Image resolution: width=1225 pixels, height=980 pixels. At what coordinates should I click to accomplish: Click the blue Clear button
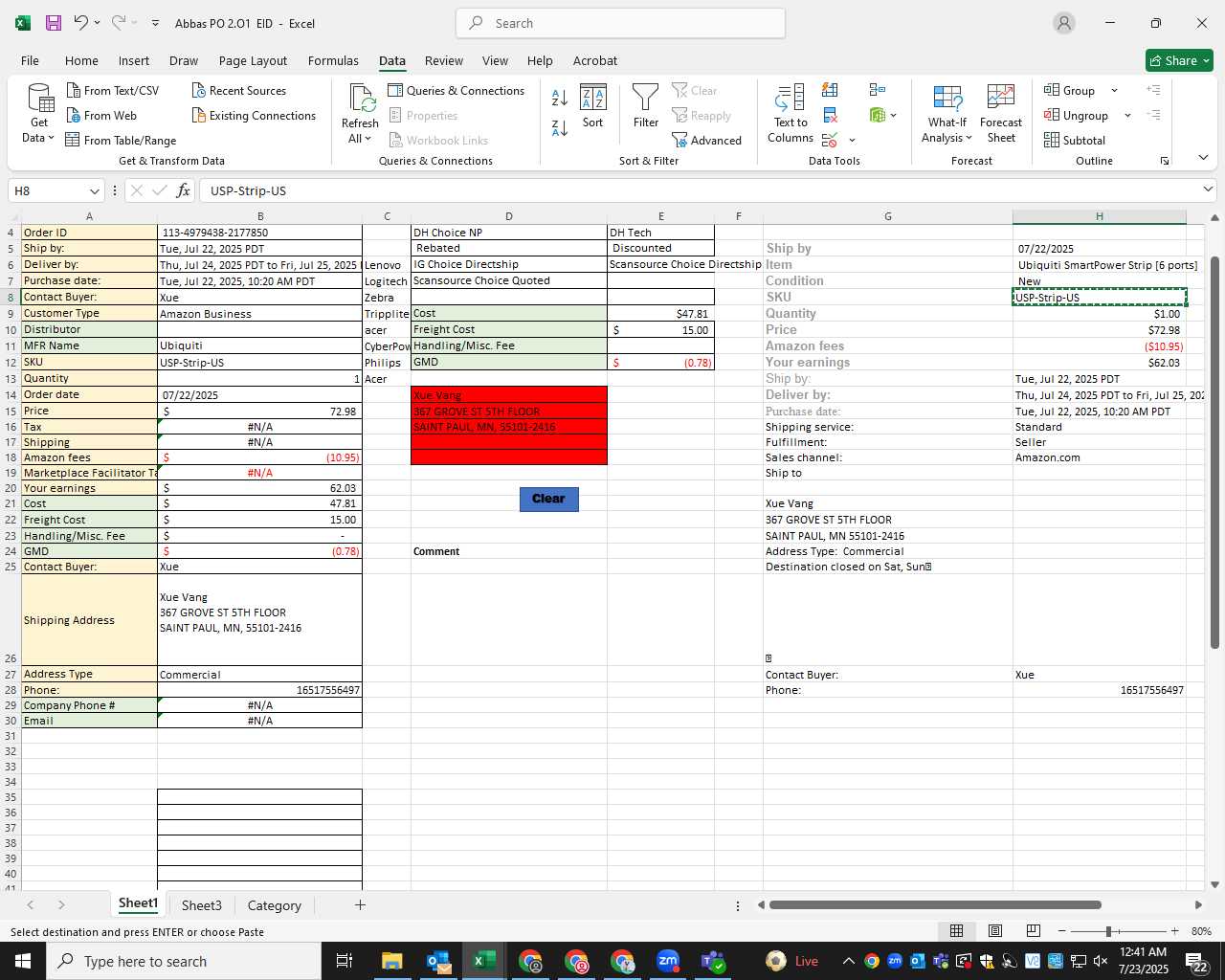[x=548, y=499]
